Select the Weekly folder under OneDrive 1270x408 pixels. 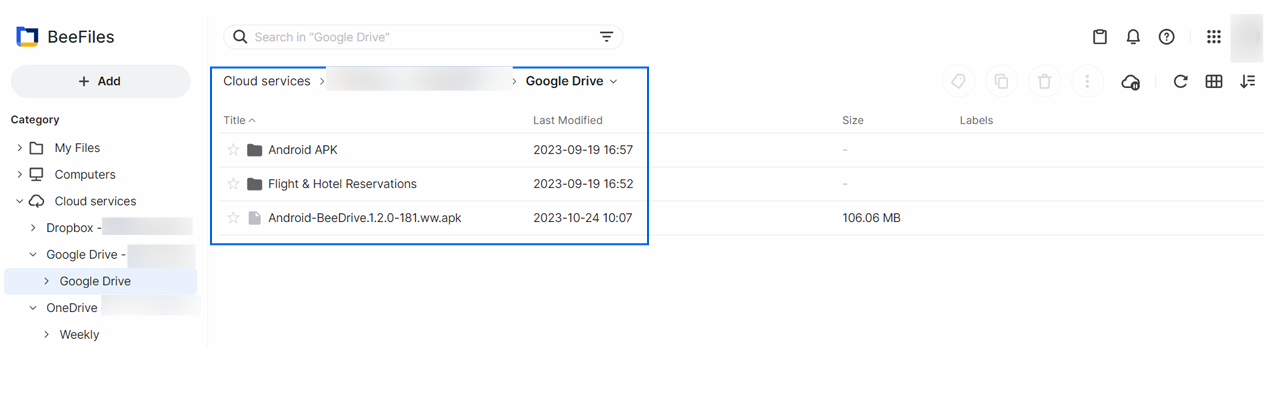coord(79,335)
